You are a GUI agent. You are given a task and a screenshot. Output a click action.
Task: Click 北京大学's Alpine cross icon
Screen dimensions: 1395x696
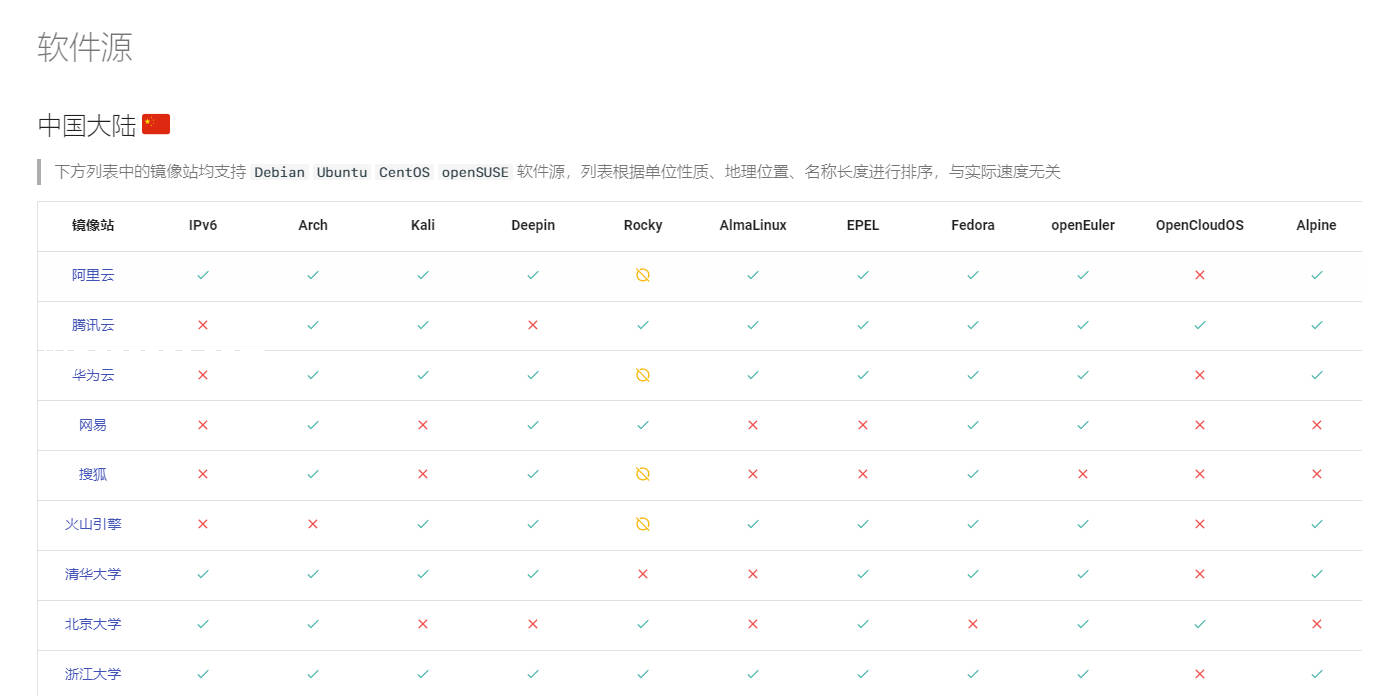(x=1317, y=624)
